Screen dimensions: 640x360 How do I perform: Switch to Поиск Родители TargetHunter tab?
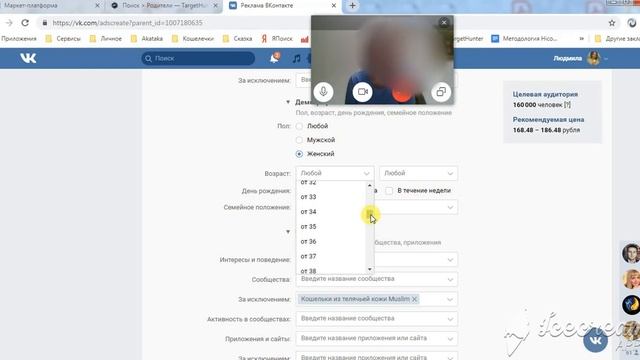(165, 6)
